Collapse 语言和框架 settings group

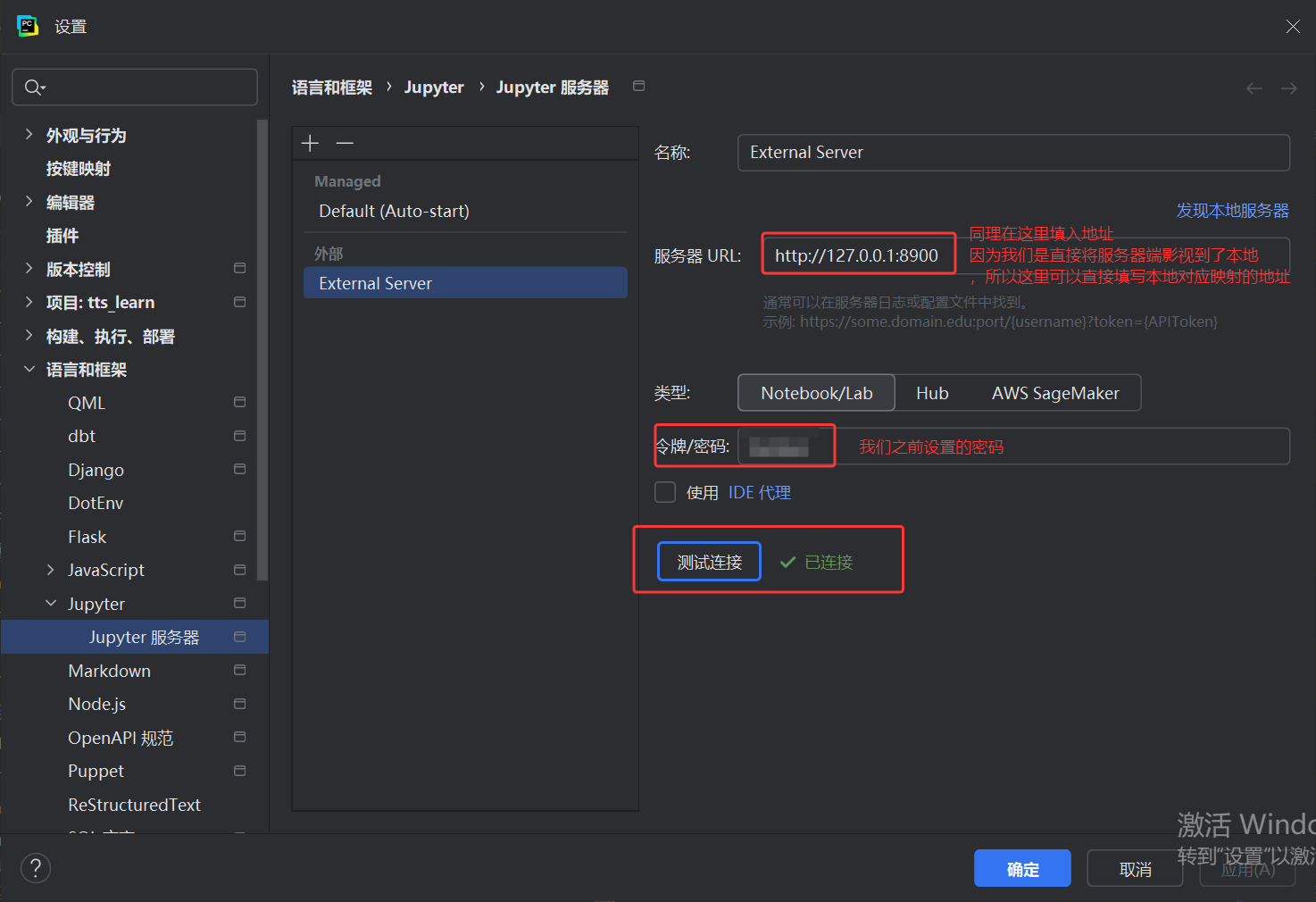pos(29,369)
